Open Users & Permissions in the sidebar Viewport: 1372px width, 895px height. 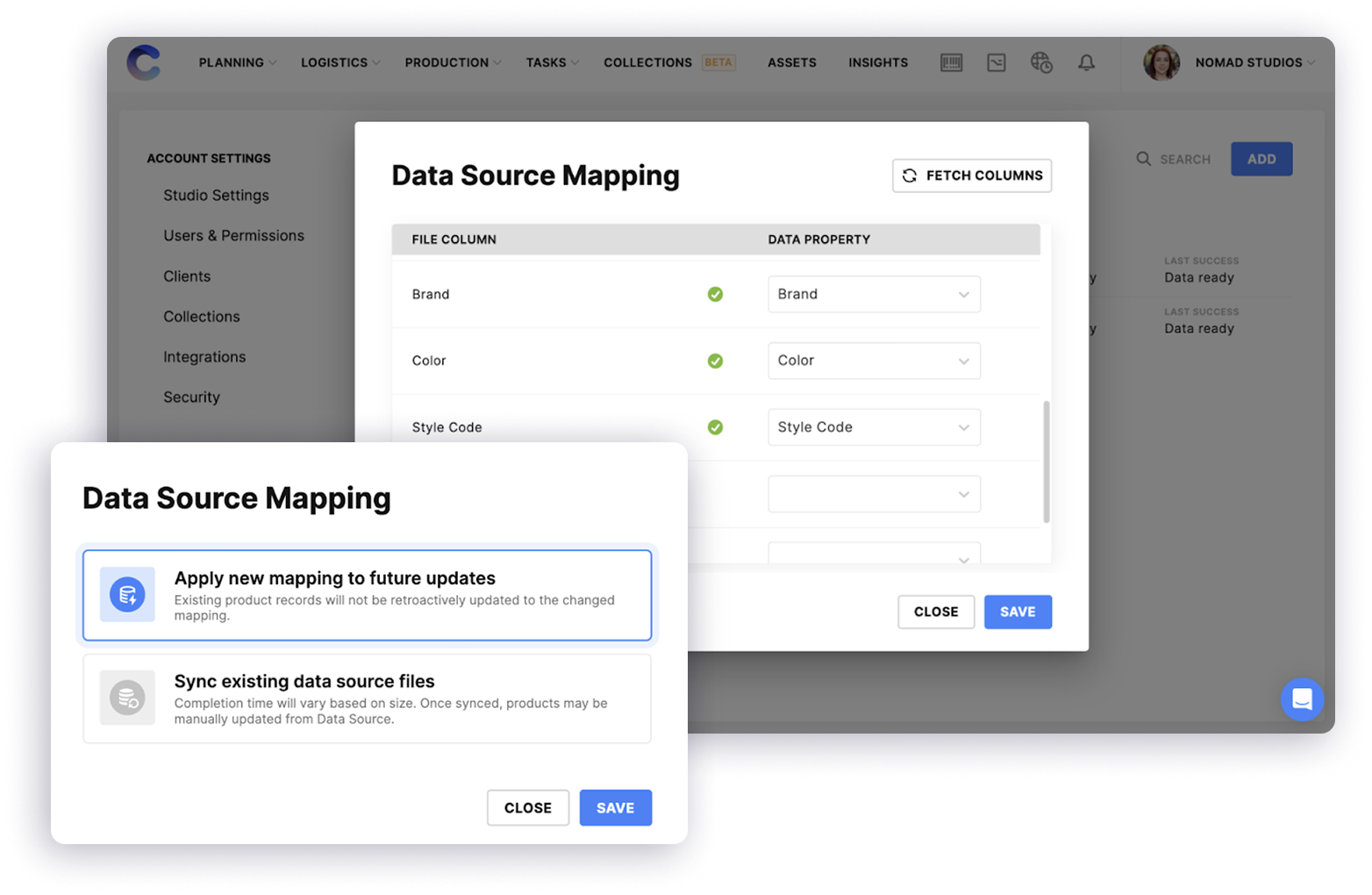coord(233,235)
